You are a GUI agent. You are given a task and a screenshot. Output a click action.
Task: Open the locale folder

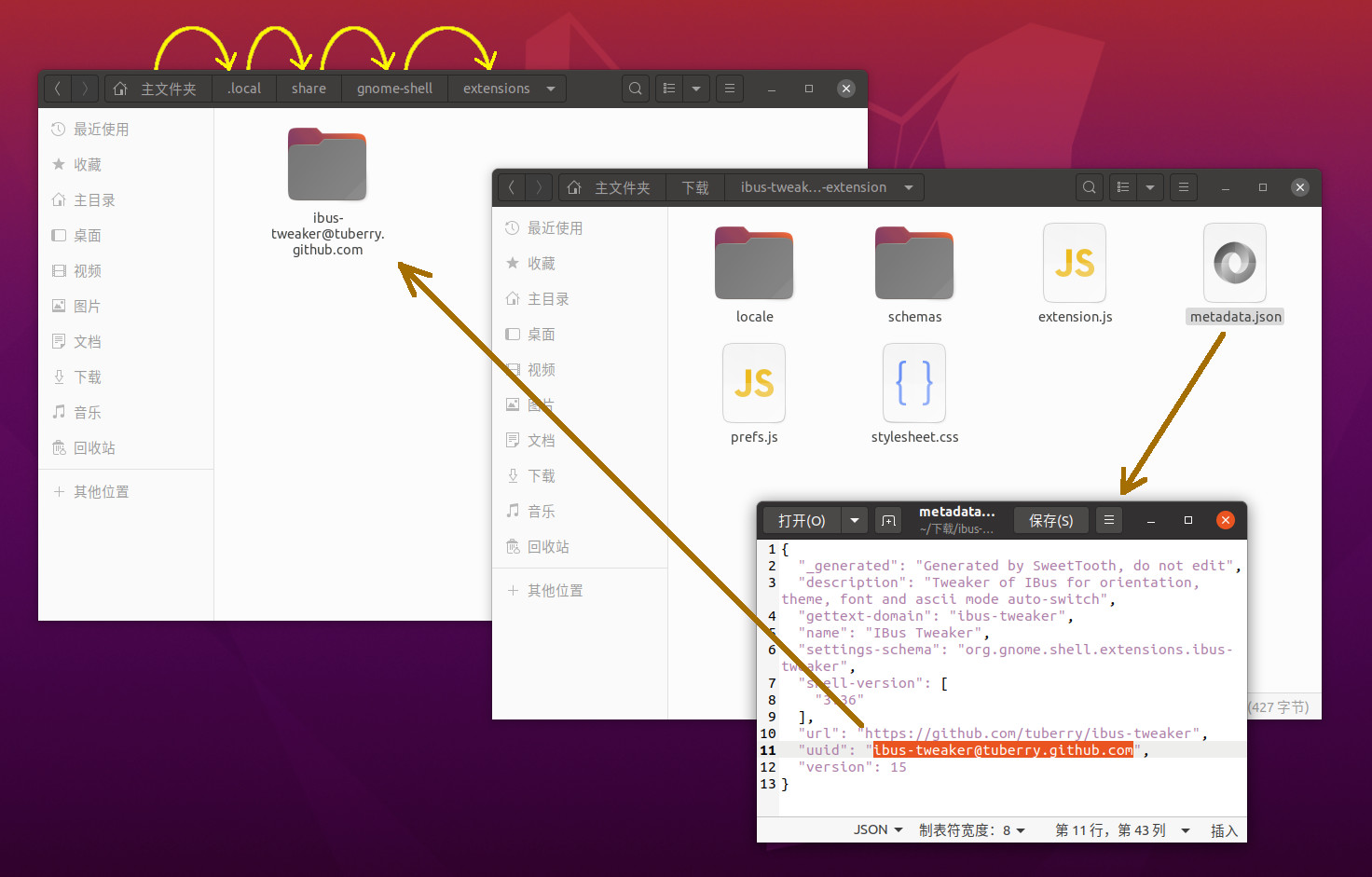point(754,275)
